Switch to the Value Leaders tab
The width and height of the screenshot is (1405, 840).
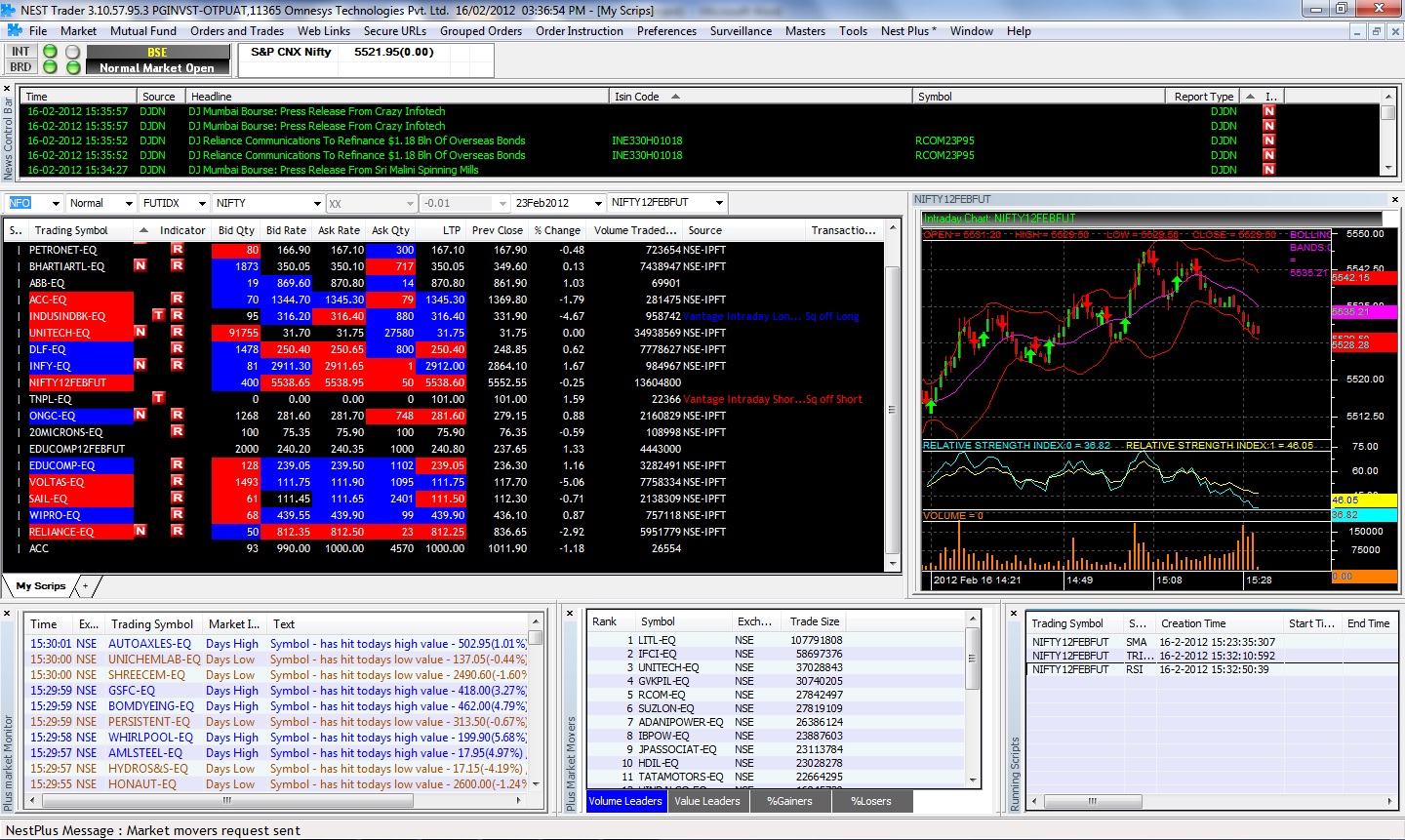(x=707, y=802)
